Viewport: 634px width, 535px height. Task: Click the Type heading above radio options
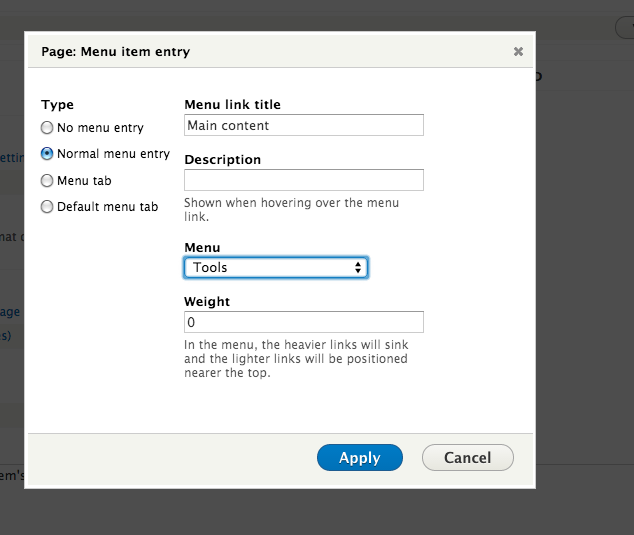click(58, 105)
